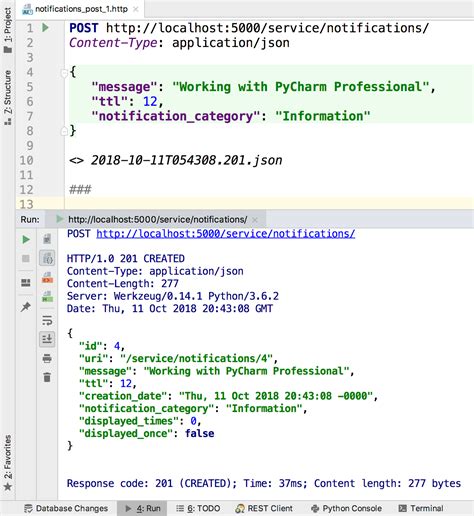Screen dimensions: 474x516
Task: Click the "Information" string on line 7
Action: pyautogui.click(x=323, y=116)
